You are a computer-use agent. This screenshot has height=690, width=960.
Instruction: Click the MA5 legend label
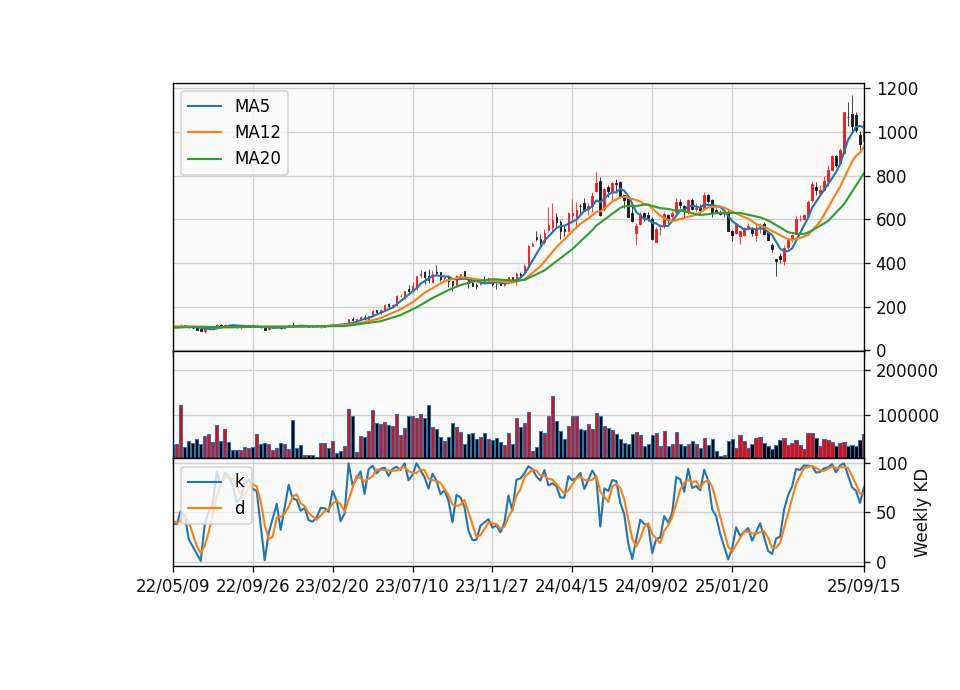252,106
